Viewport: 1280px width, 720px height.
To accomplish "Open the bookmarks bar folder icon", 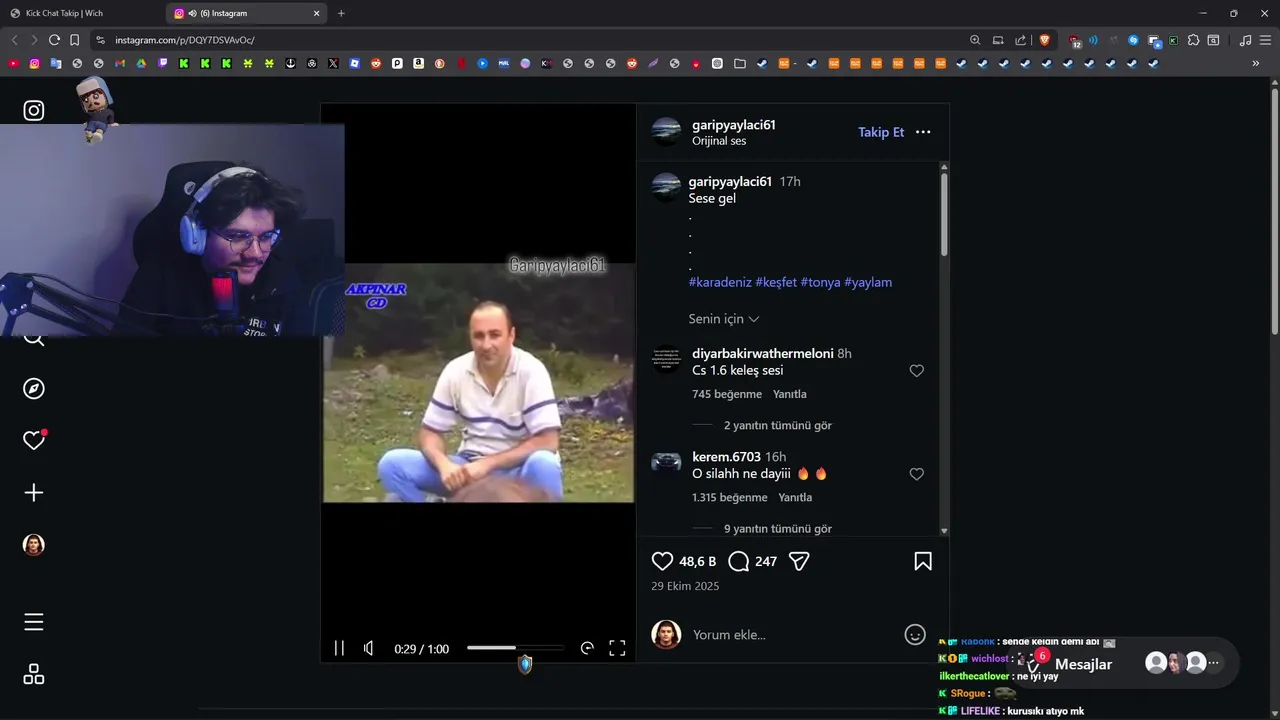I will [739, 63].
